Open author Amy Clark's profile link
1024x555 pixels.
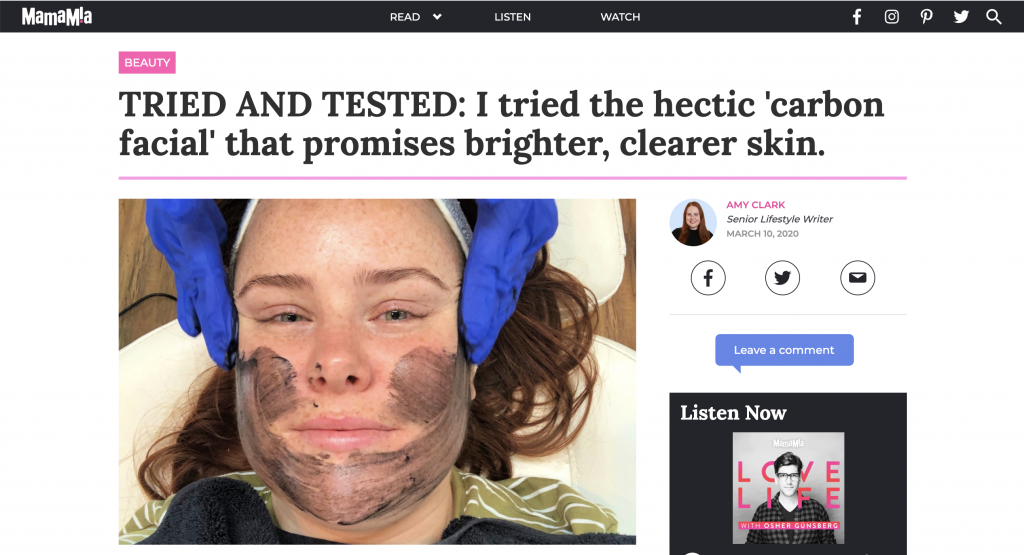click(756, 205)
